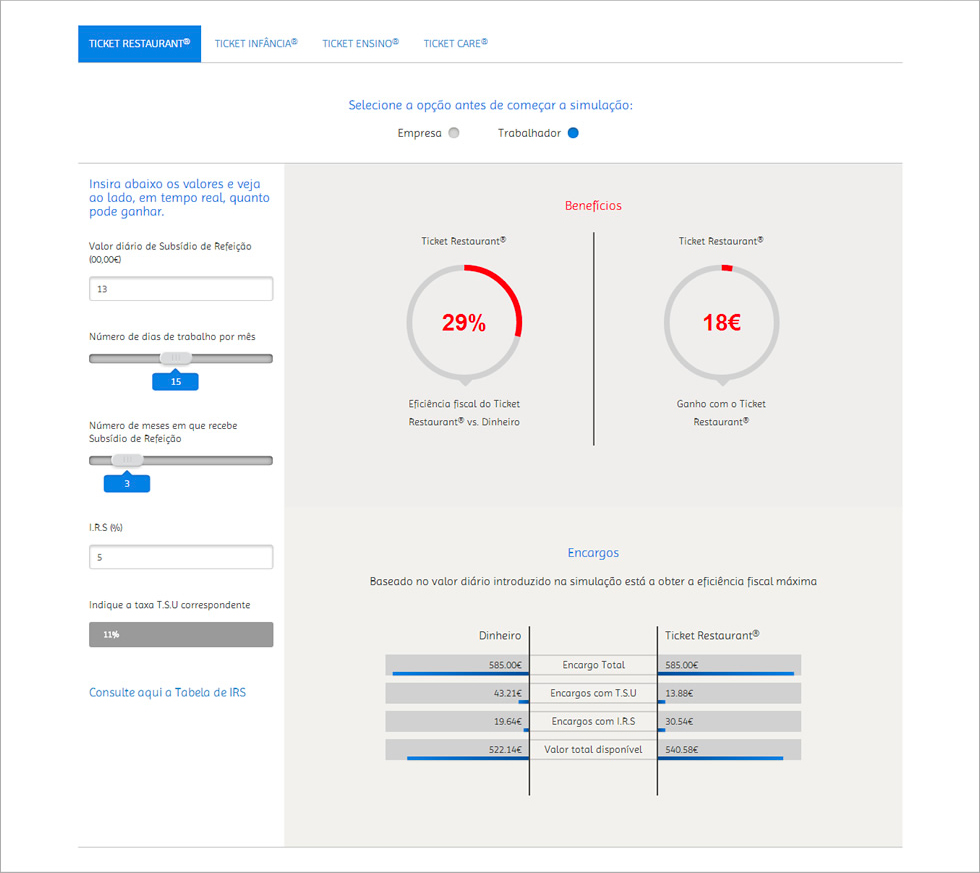The height and width of the screenshot is (873, 980).
Task: Select the Empresa radio option
Action: coord(454,133)
